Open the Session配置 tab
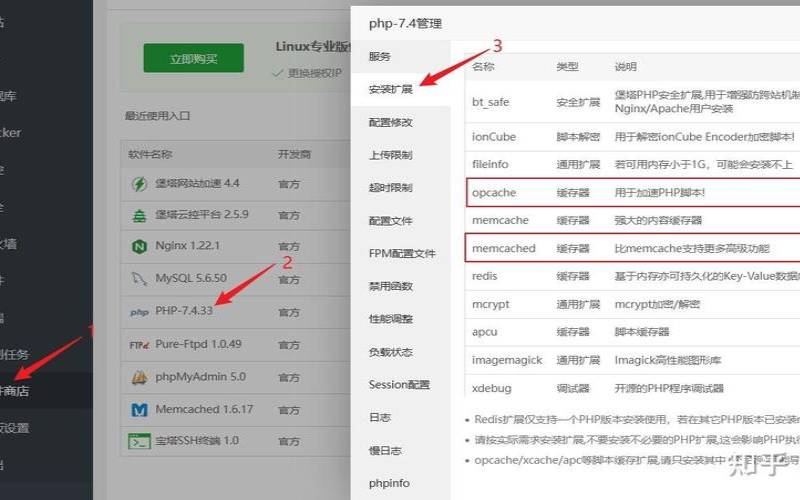800x500 pixels. [399, 384]
